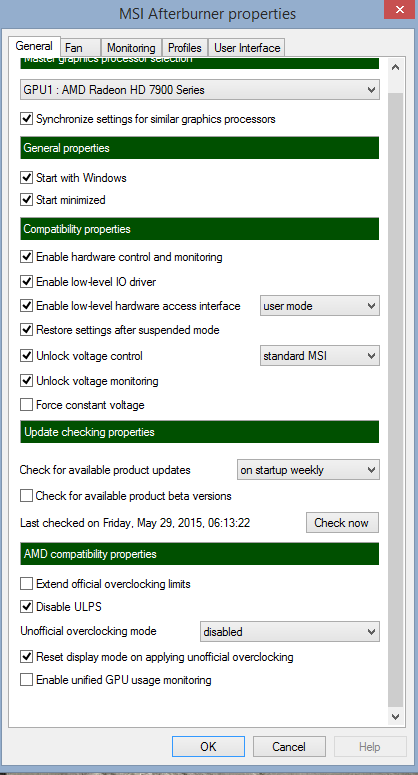Close the MSI Afterburner properties window
This screenshot has width=418, height=775.
click(401, 10)
